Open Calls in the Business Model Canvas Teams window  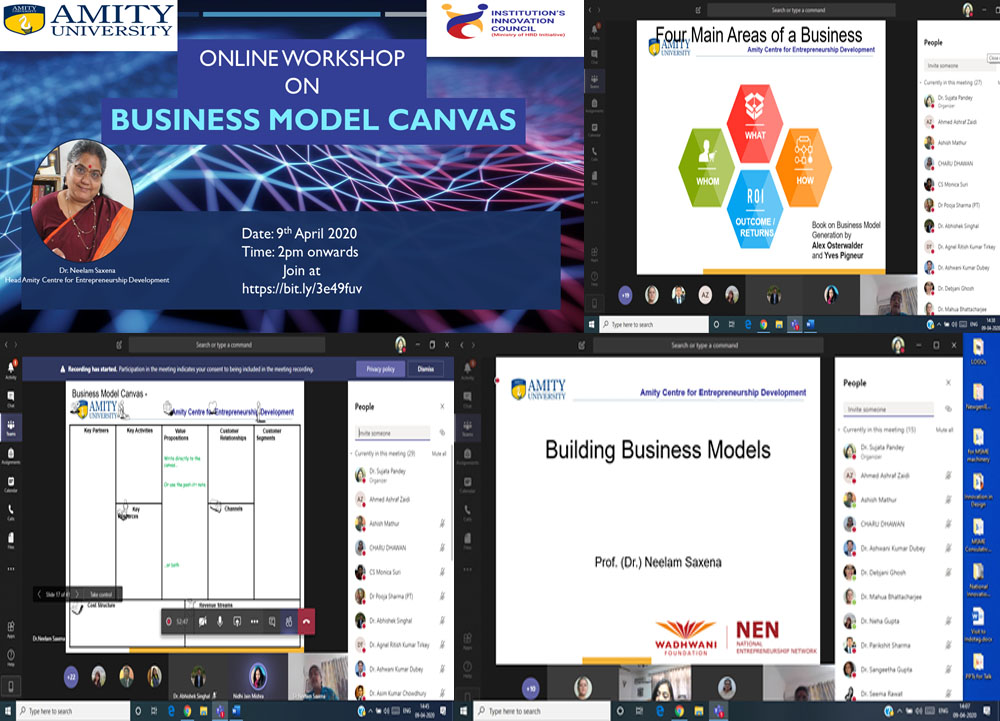click(11, 512)
